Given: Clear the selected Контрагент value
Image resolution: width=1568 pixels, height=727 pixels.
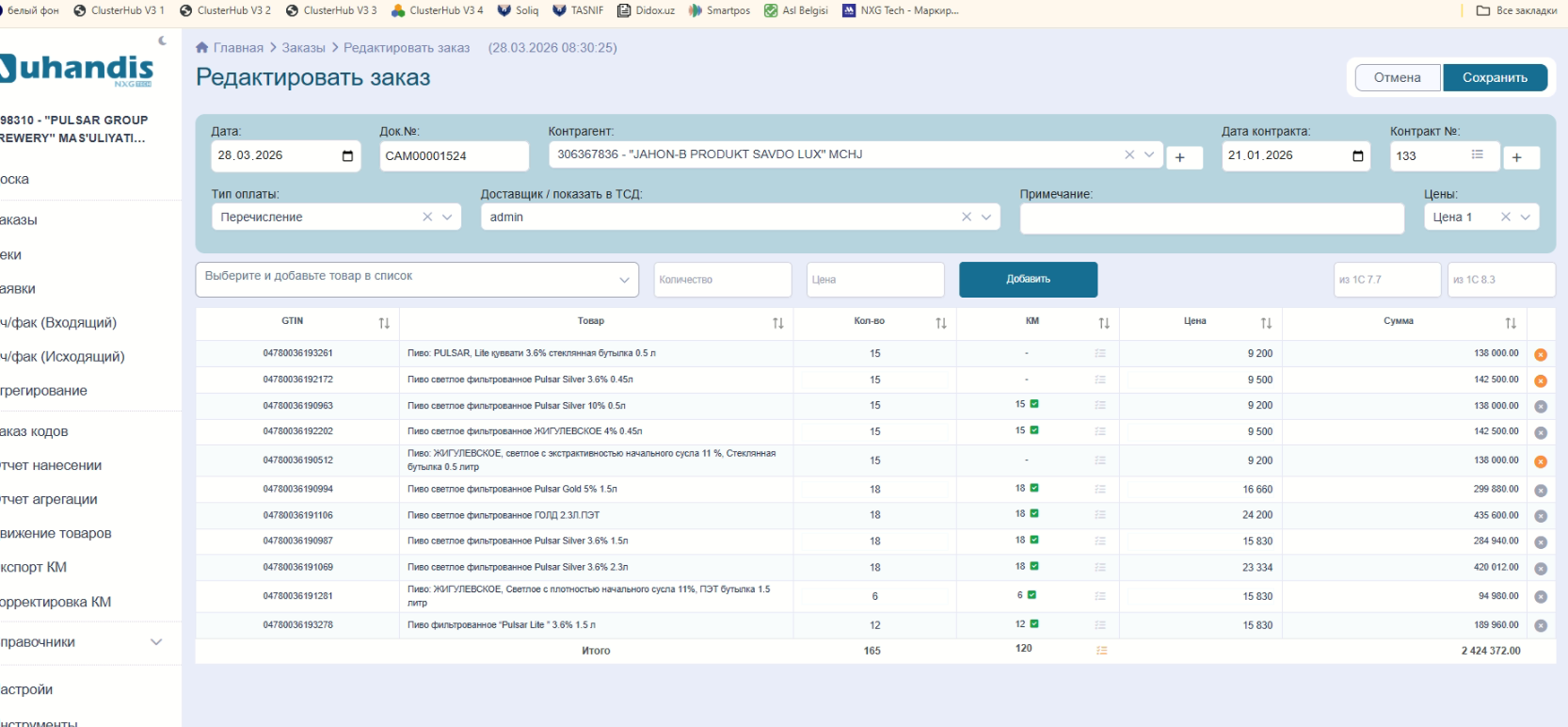Looking at the screenshot, I should tap(1129, 154).
